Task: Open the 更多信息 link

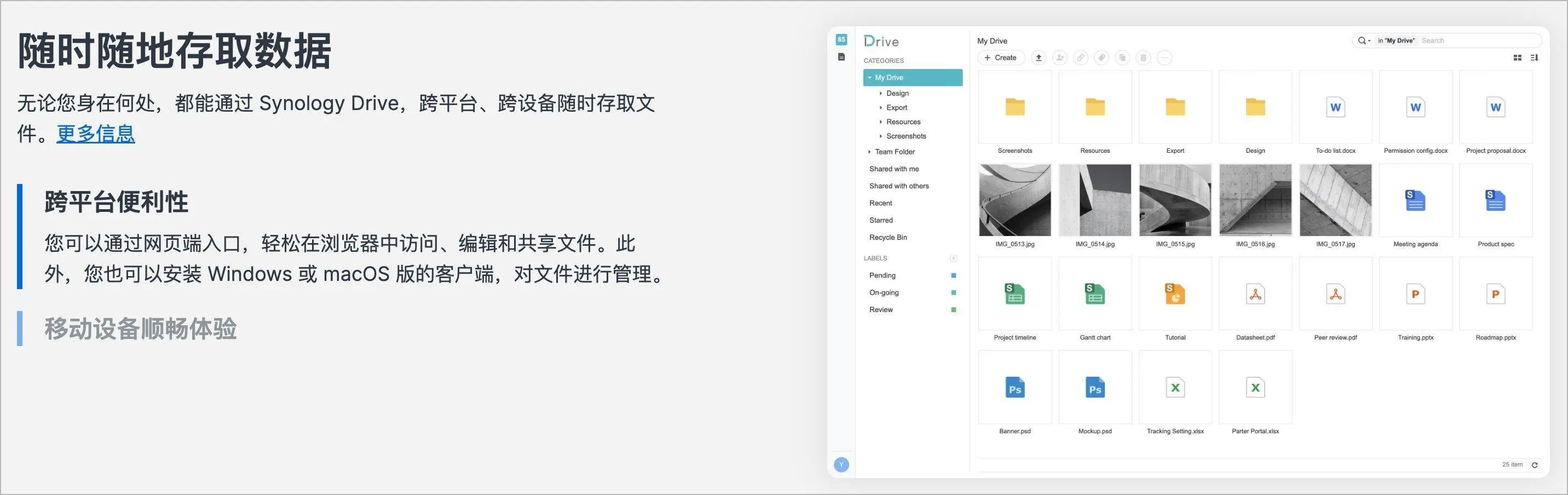Action: (x=96, y=134)
